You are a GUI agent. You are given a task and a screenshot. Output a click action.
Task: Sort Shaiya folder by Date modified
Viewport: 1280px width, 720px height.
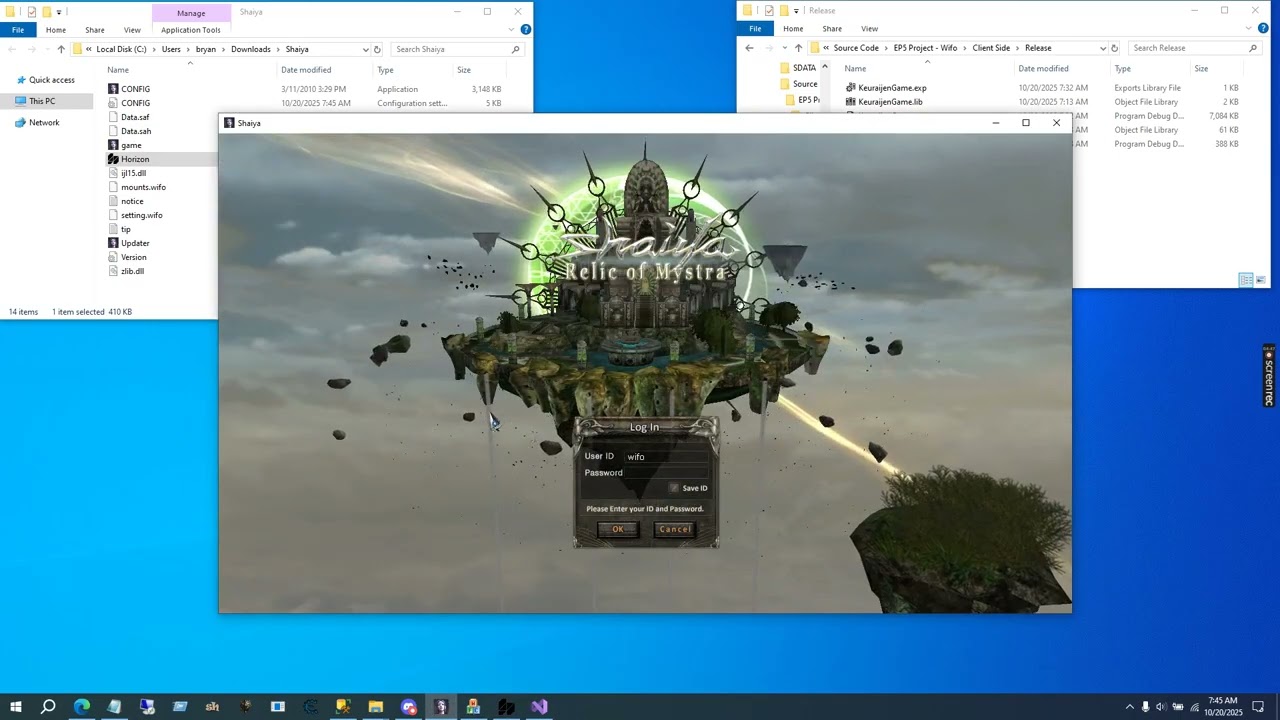coord(306,70)
